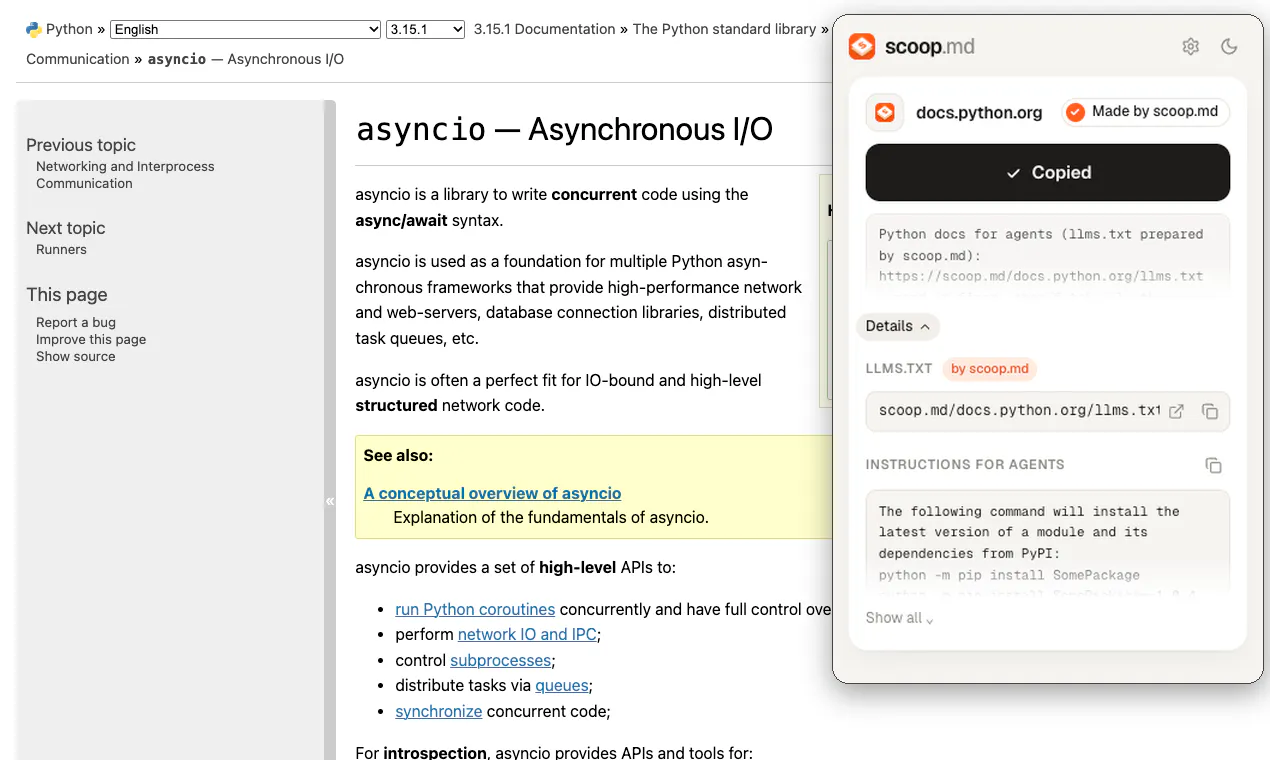Click the Show source link
Viewport: 1270px width, 760px height.
point(76,356)
